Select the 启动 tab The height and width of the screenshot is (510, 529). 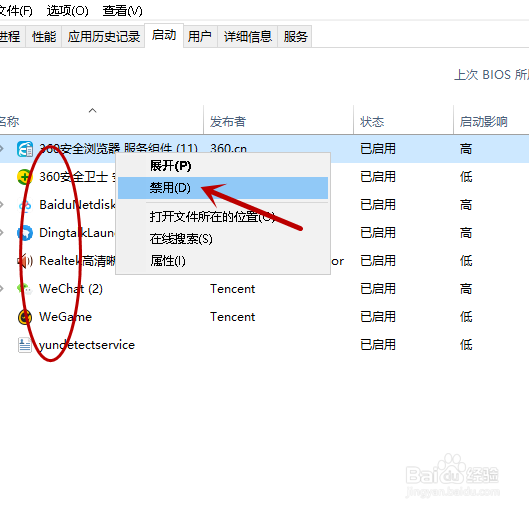[x=164, y=35]
